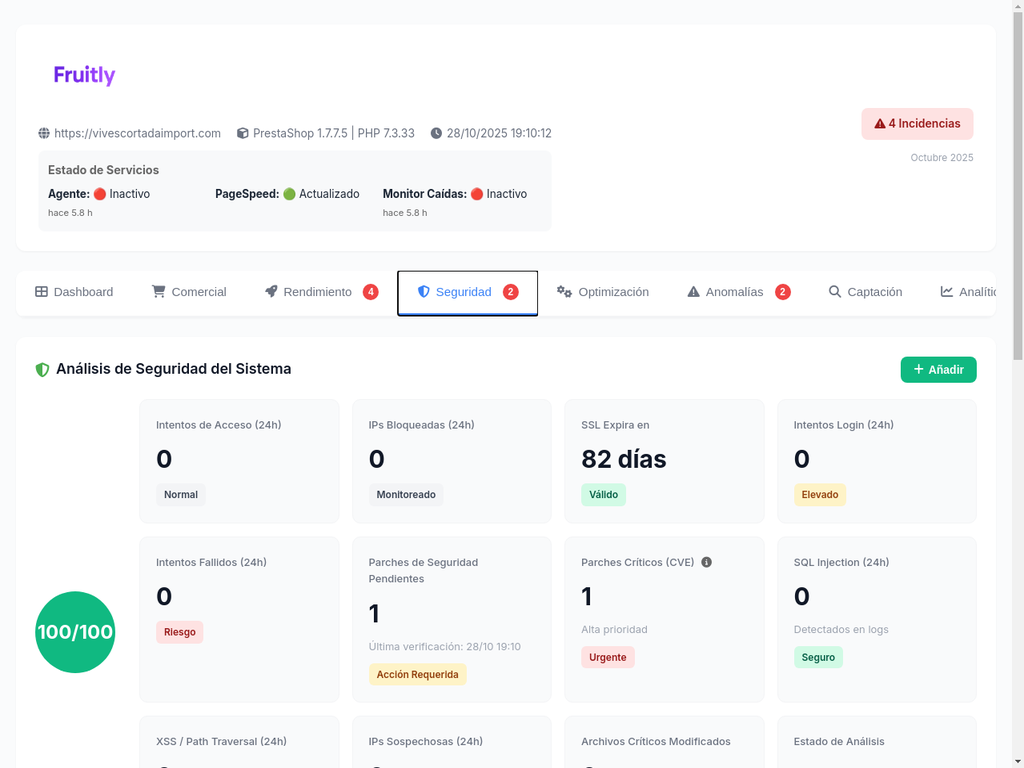Click the 100/100 score circle
This screenshot has height=768, width=1024.
pyautogui.click(x=75, y=633)
